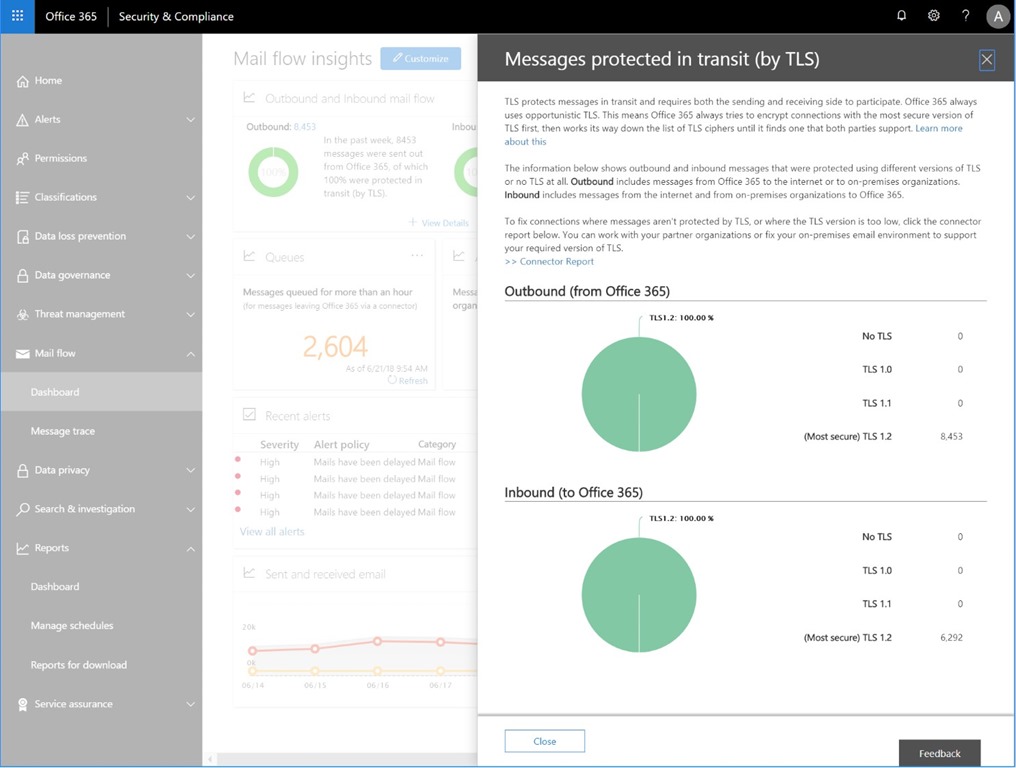Click View all alerts link

pos(271,531)
